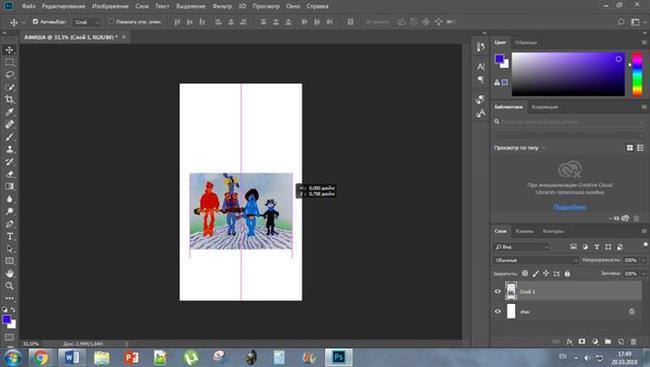Add a layer style with fx icon
650x367 pixels.
point(569,341)
